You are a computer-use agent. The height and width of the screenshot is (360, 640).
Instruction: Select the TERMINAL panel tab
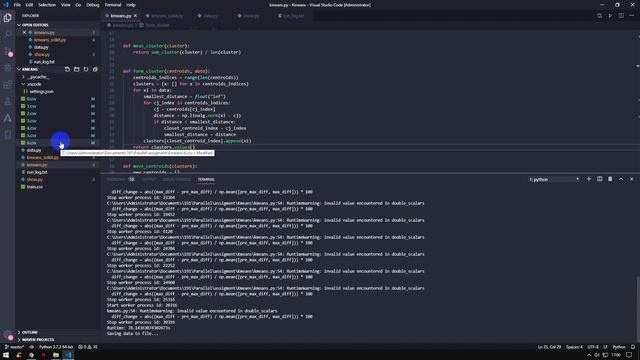(206, 180)
